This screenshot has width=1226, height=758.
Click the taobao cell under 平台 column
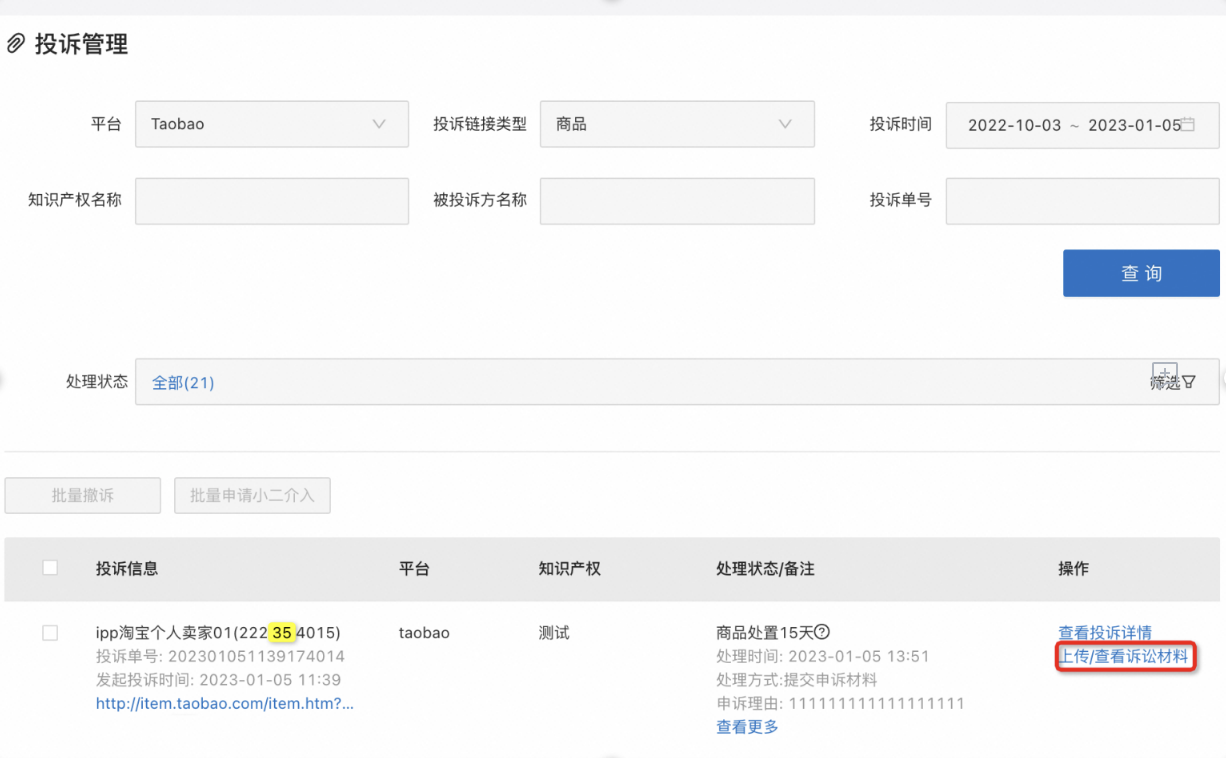point(424,632)
